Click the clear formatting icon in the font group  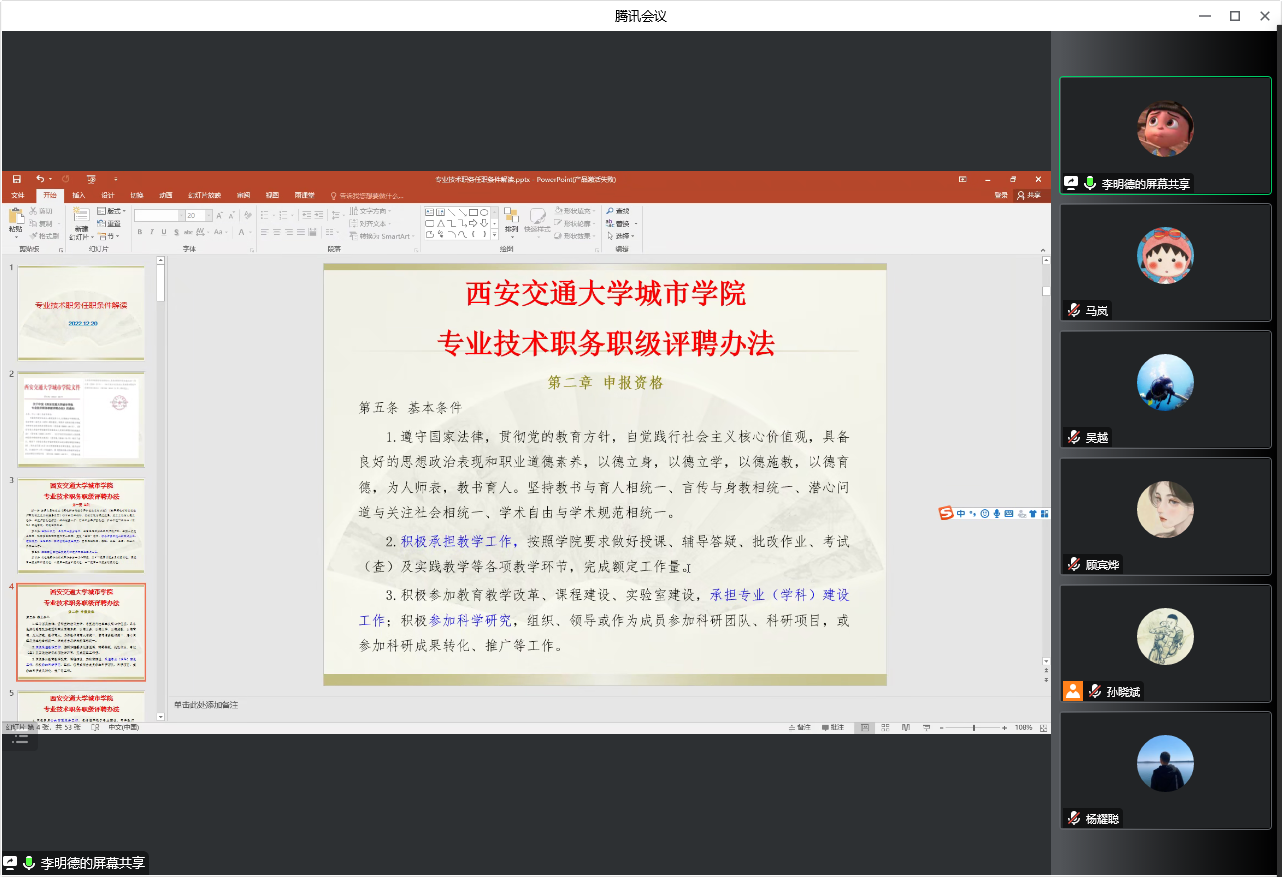tap(248, 215)
